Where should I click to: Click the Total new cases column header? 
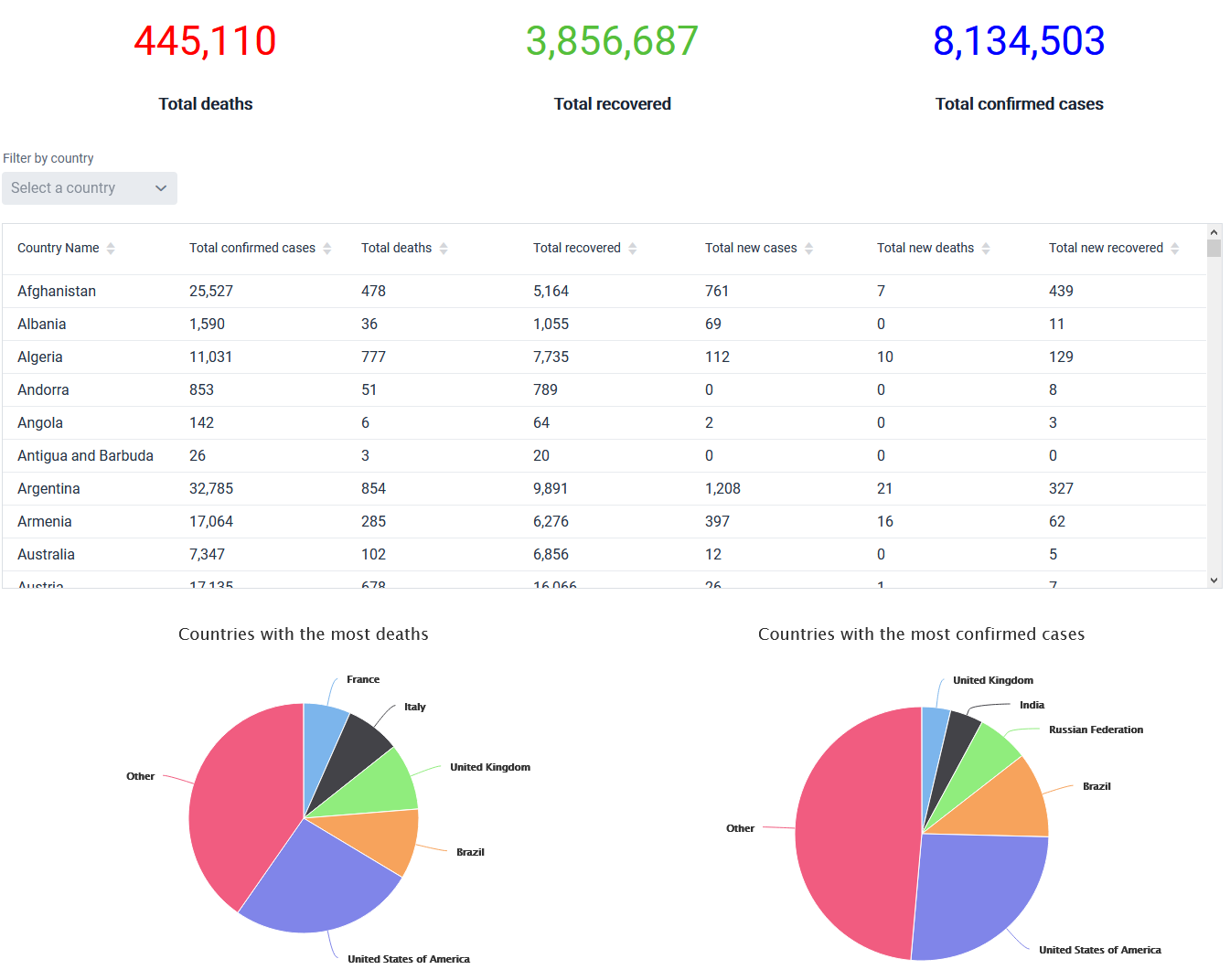tap(751, 248)
